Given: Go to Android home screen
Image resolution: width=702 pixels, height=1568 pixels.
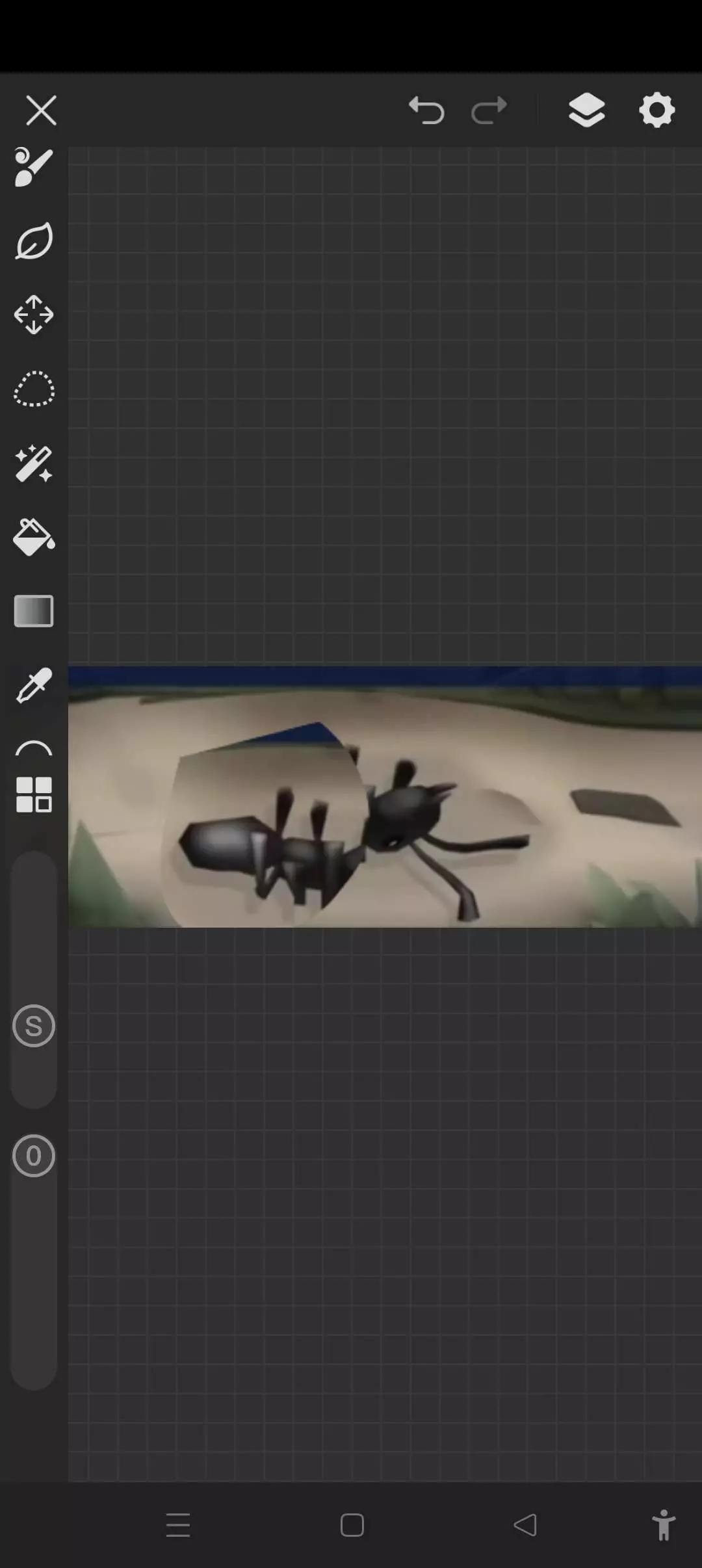Looking at the screenshot, I should coord(352,1525).
